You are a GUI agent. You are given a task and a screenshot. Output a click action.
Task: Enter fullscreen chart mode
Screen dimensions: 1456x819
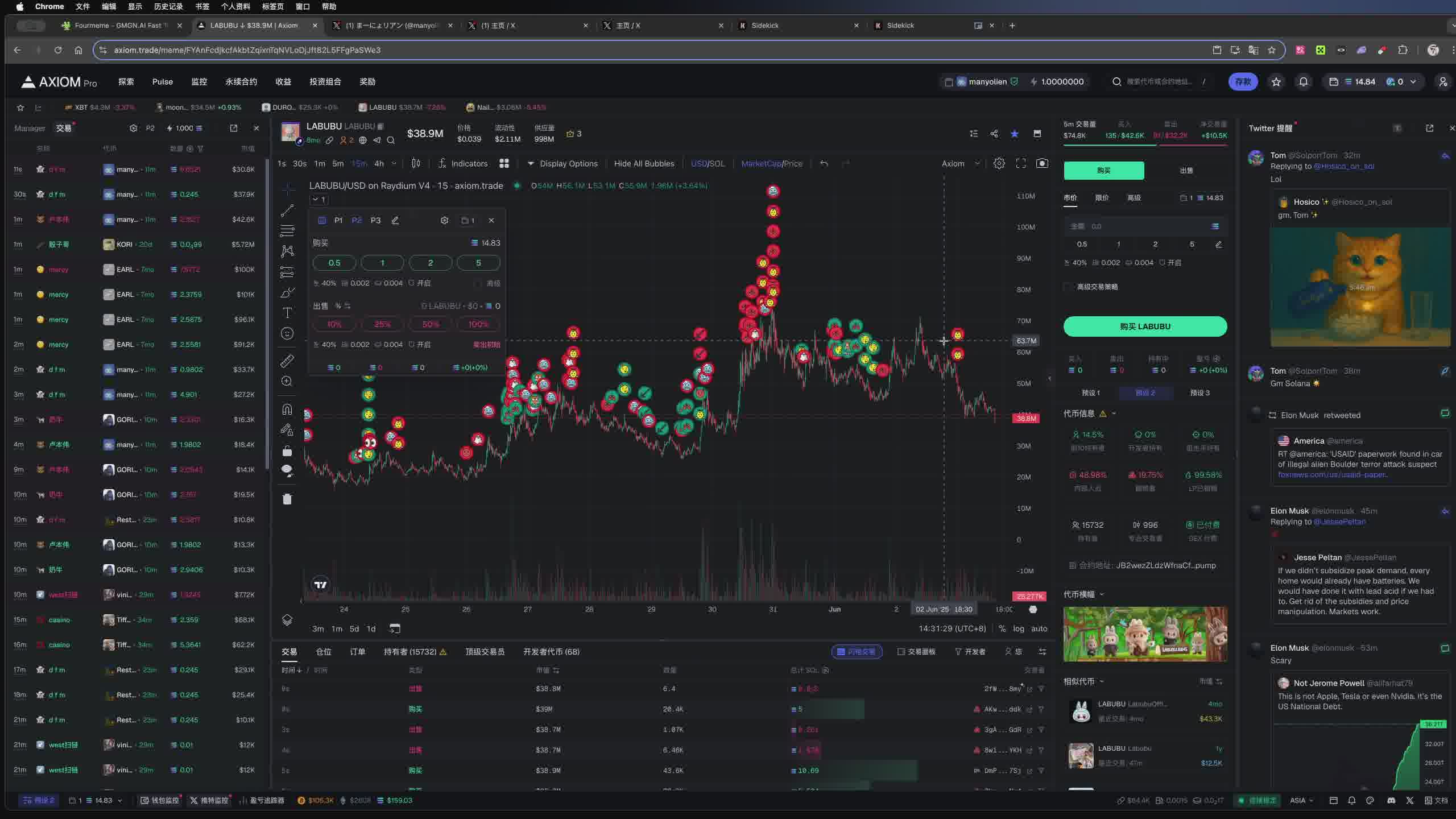pyautogui.click(x=1021, y=163)
